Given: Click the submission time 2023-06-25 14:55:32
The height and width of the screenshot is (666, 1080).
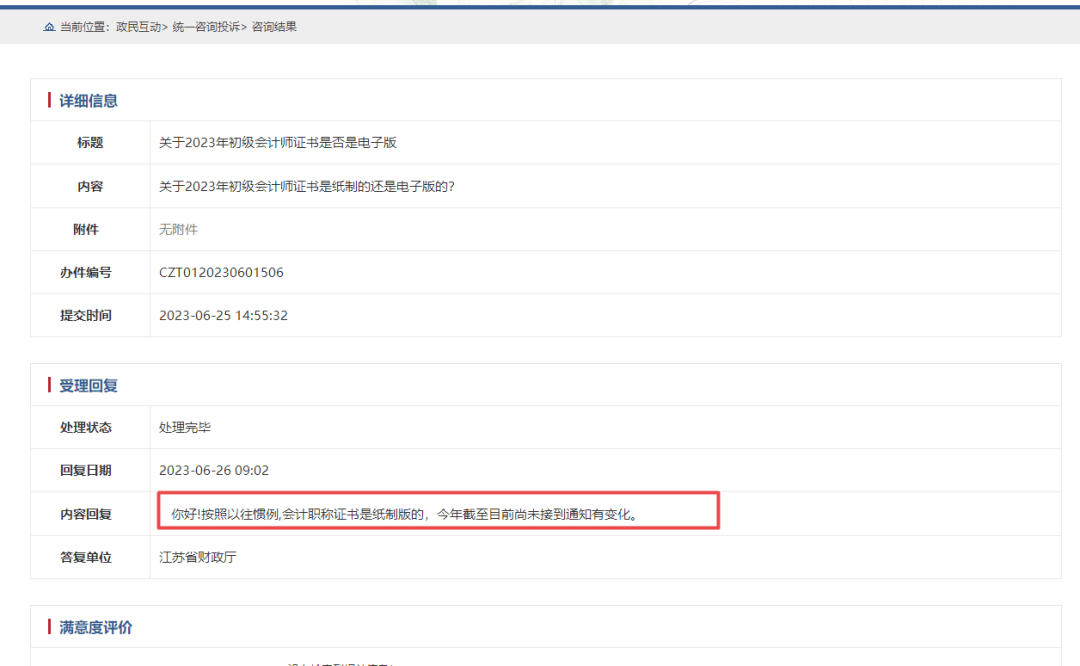Looking at the screenshot, I should (x=223, y=315).
